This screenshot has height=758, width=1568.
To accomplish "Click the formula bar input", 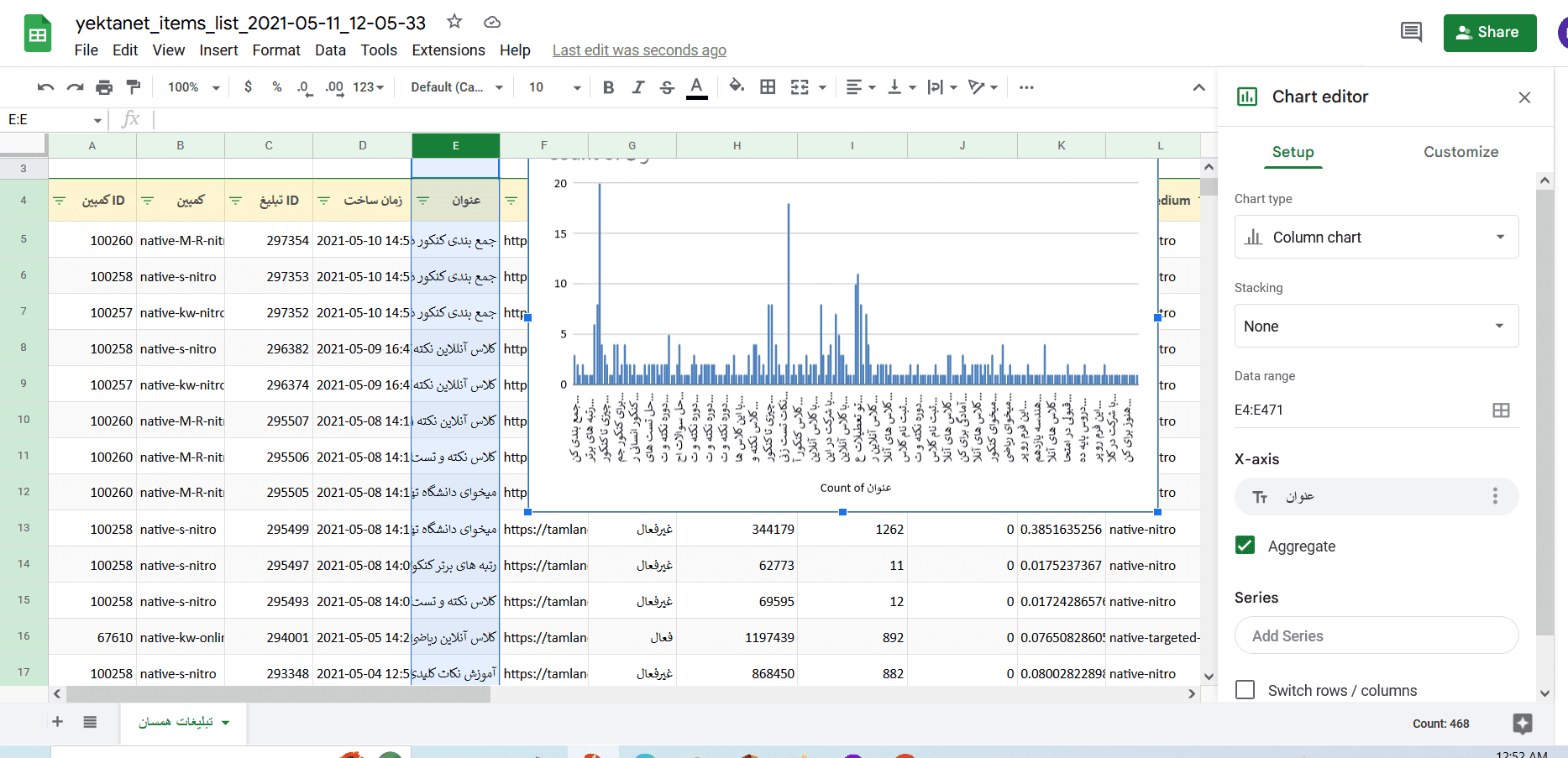I will [684, 120].
